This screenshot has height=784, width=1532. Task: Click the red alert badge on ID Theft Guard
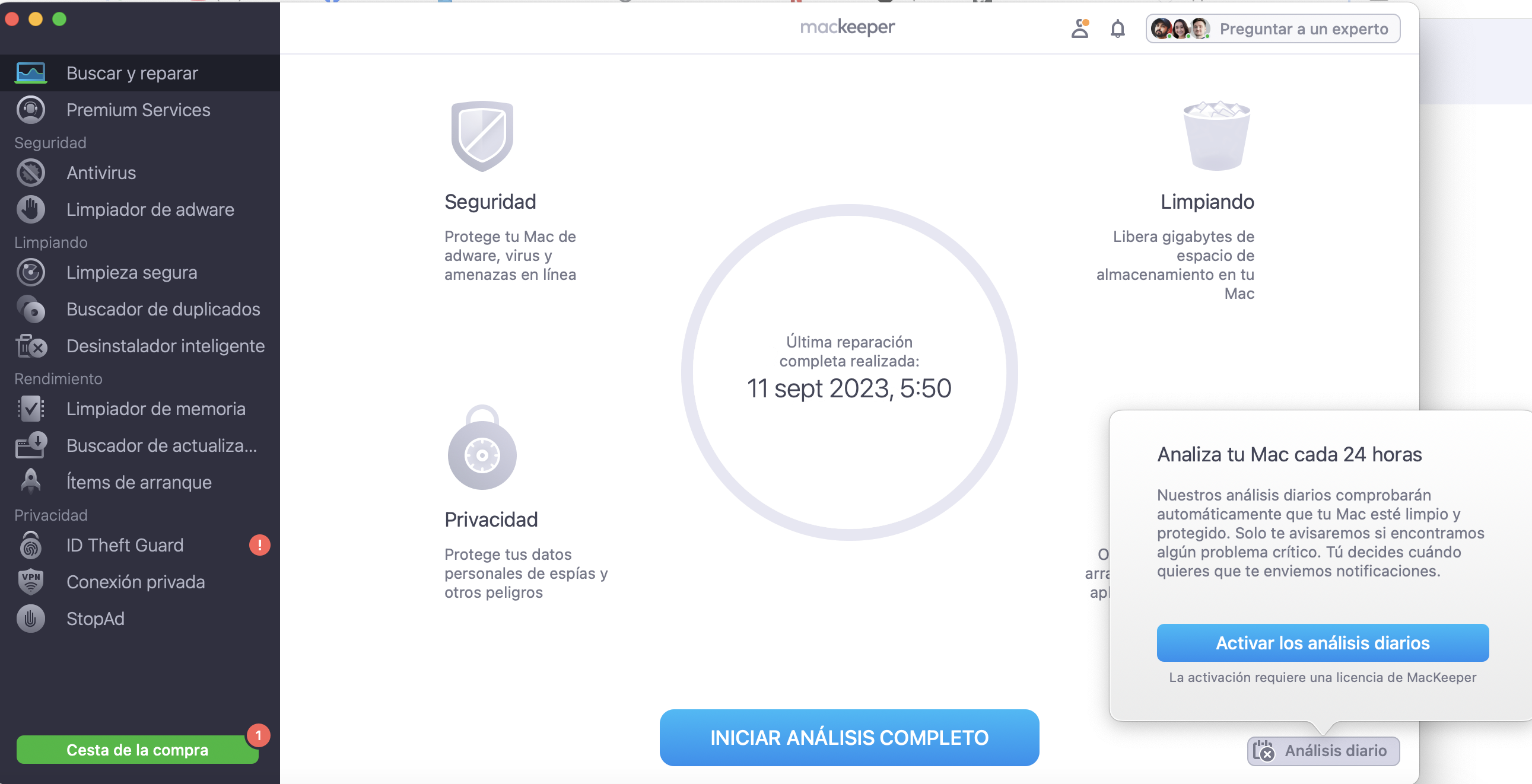pyautogui.click(x=260, y=544)
